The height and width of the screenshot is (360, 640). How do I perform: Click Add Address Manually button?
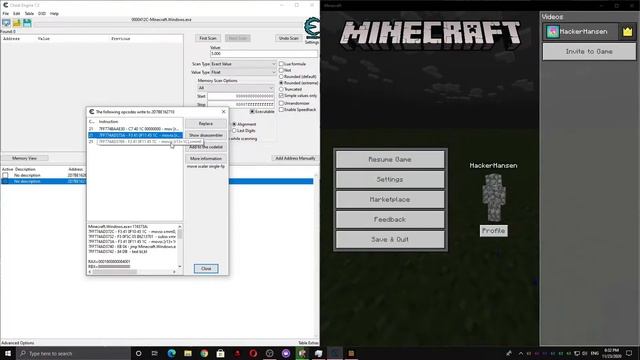[295, 158]
